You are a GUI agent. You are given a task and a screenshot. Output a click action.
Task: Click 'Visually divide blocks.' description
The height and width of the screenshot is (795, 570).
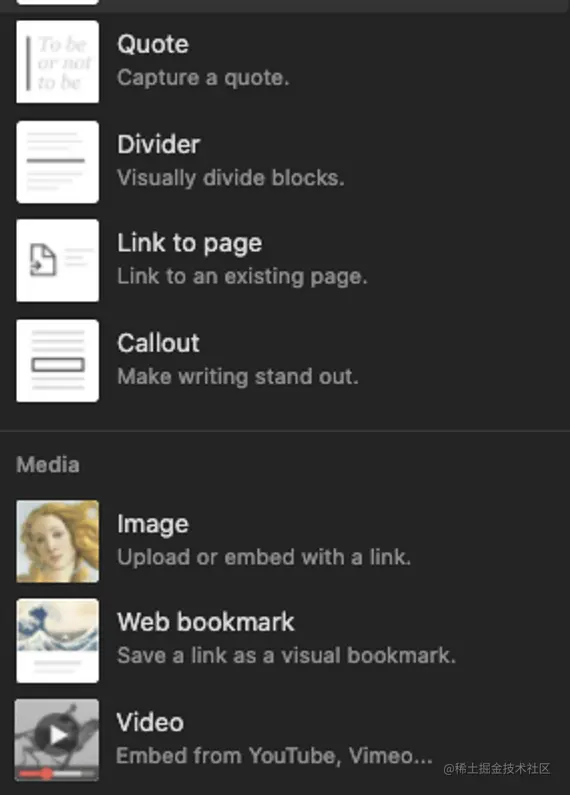[231, 178]
